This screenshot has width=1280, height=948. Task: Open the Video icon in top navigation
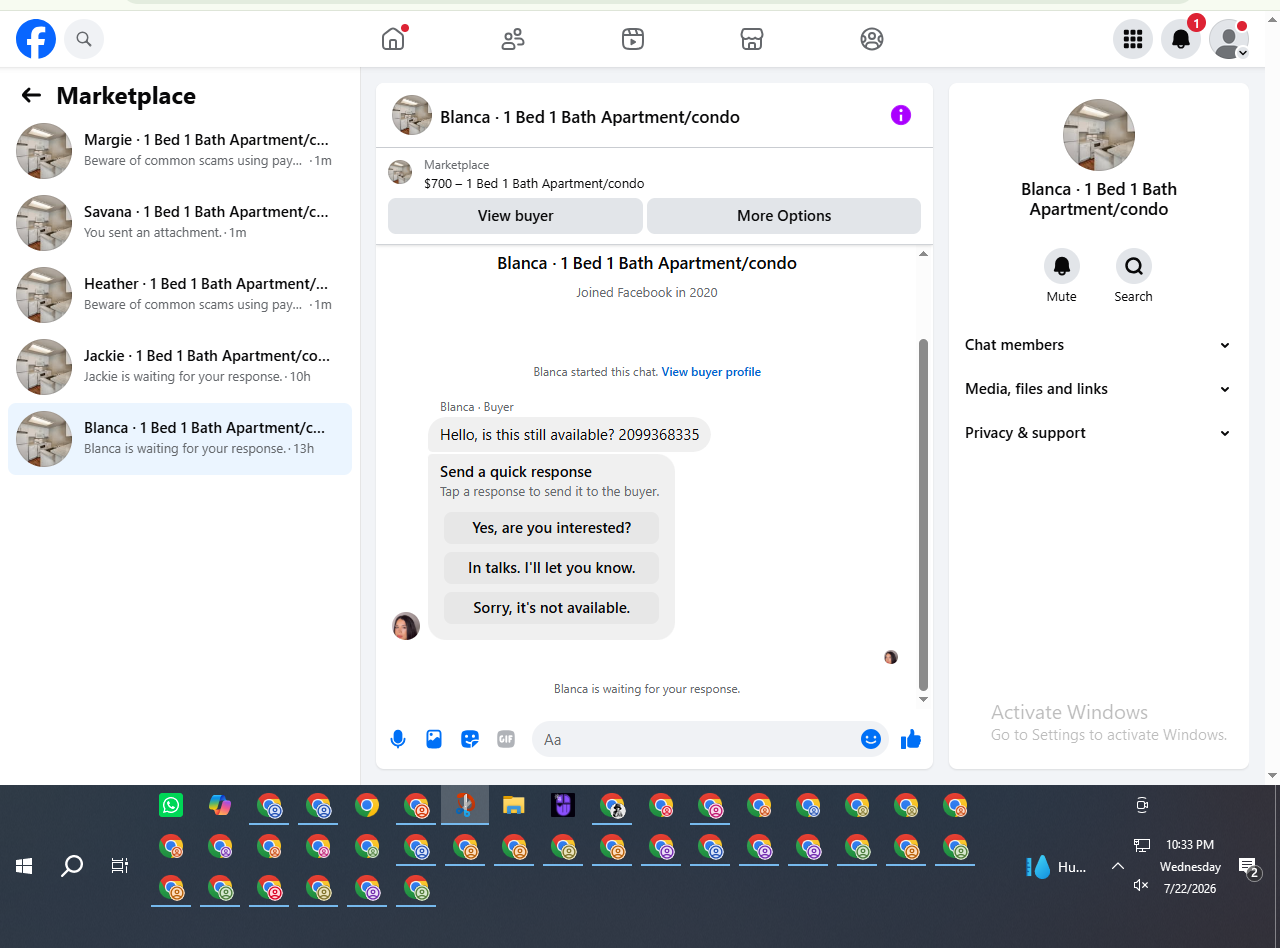(632, 39)
